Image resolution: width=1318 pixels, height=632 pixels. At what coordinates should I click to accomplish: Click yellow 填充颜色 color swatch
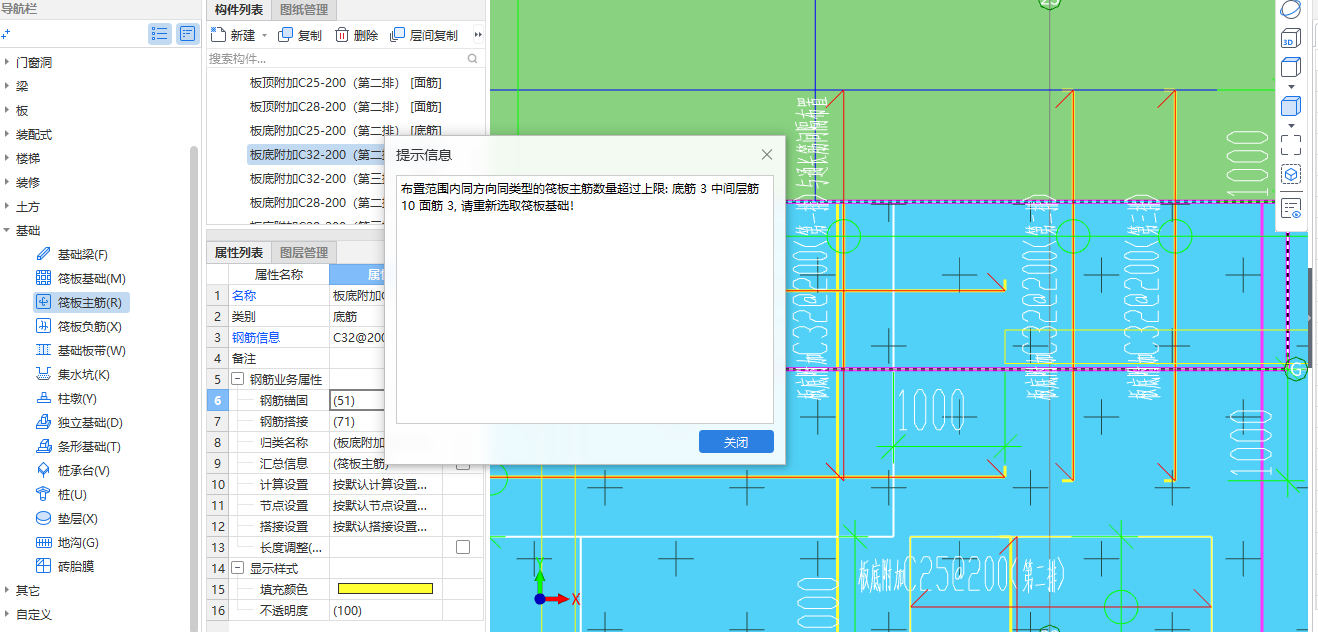(x=385, y=589)
